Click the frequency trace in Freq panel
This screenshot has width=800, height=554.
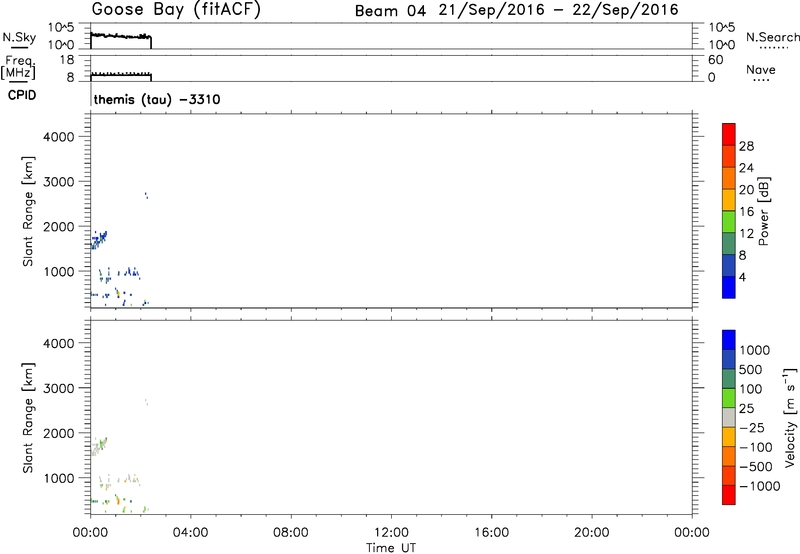coord(121,75)
